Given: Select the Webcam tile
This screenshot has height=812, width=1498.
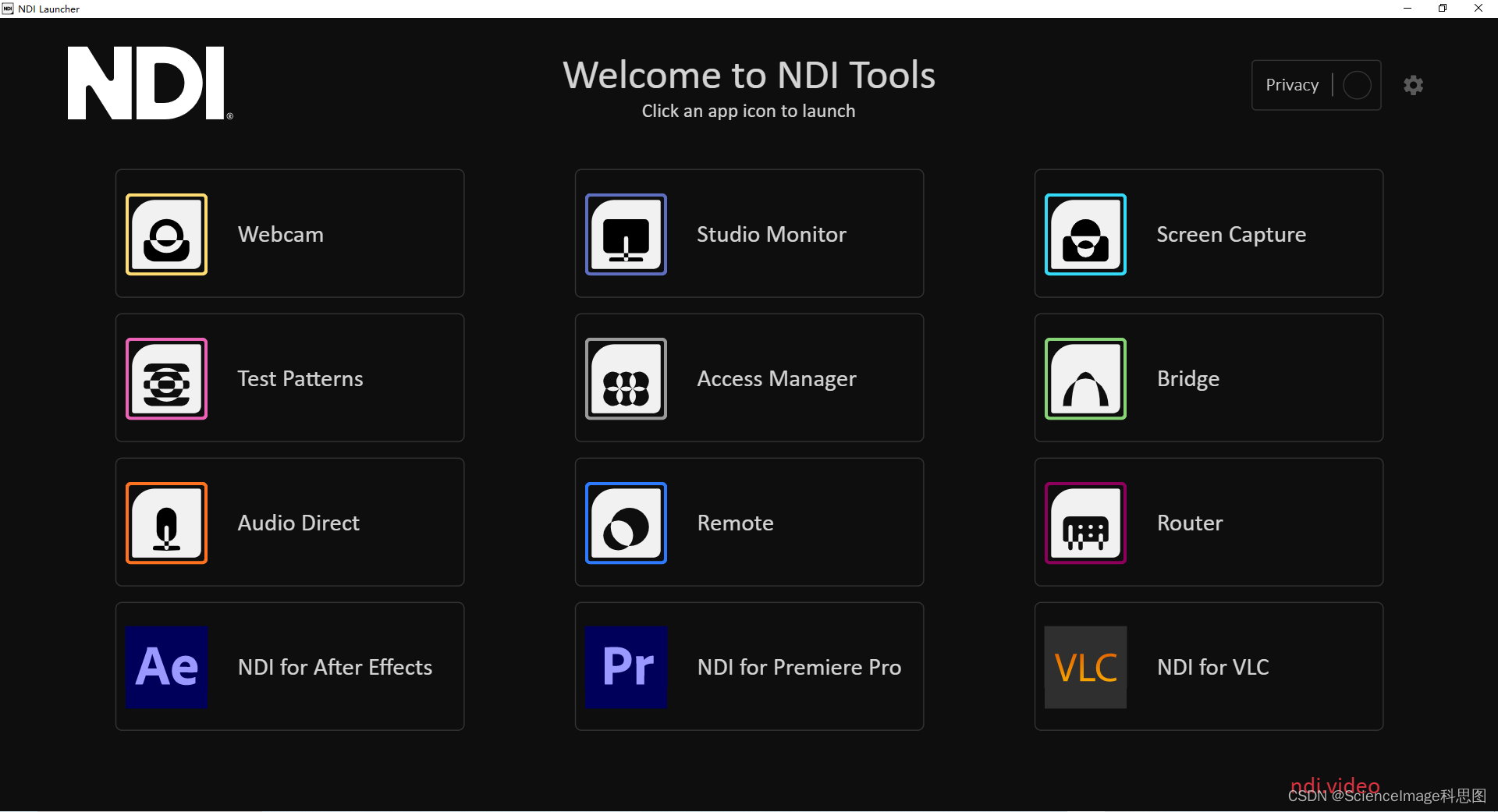Looking at the screenshot, I should coord(289,234).
